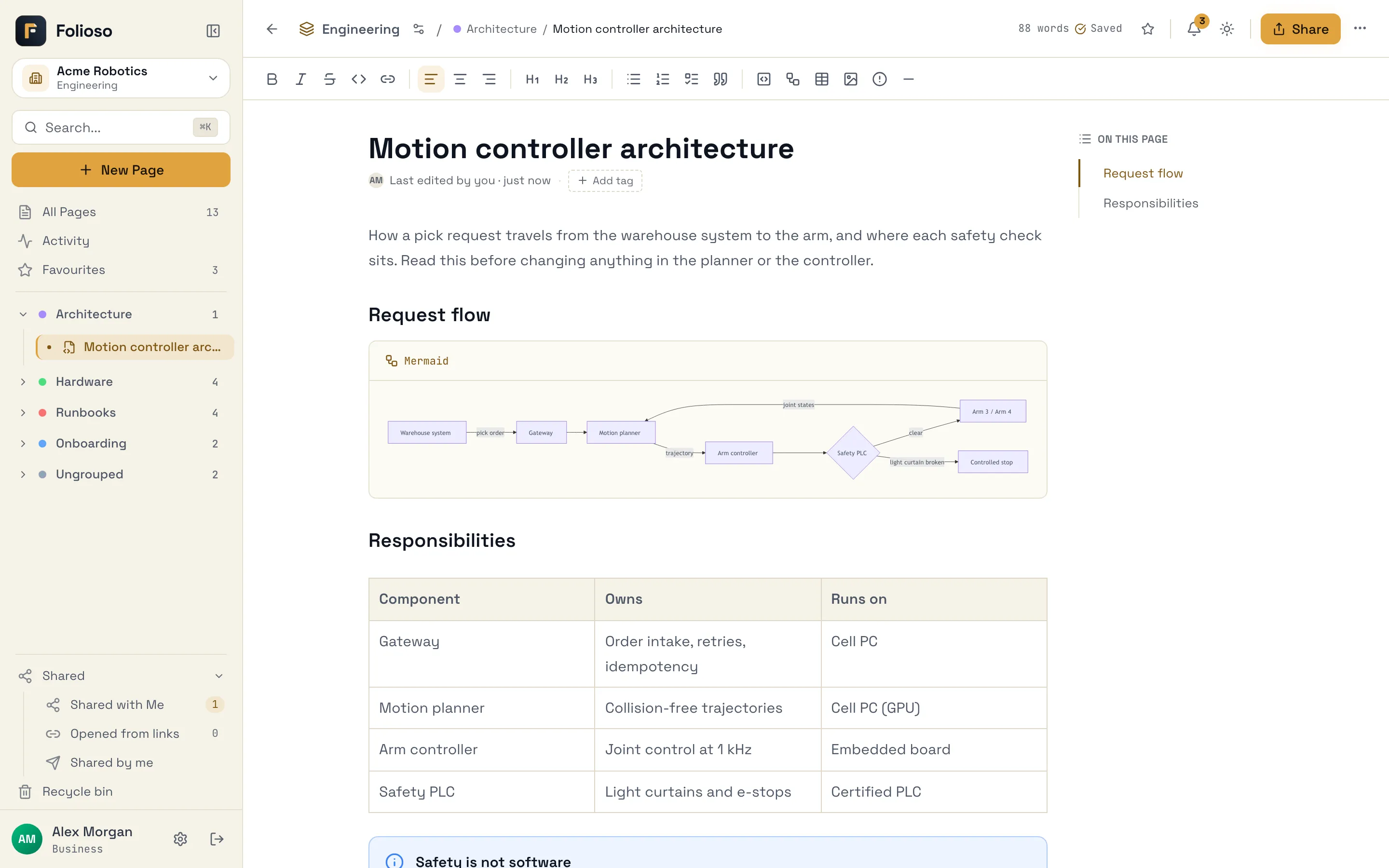Log out with the exit icon
The width and height of the screenshot is (1389, 868).
pos(217,839)
